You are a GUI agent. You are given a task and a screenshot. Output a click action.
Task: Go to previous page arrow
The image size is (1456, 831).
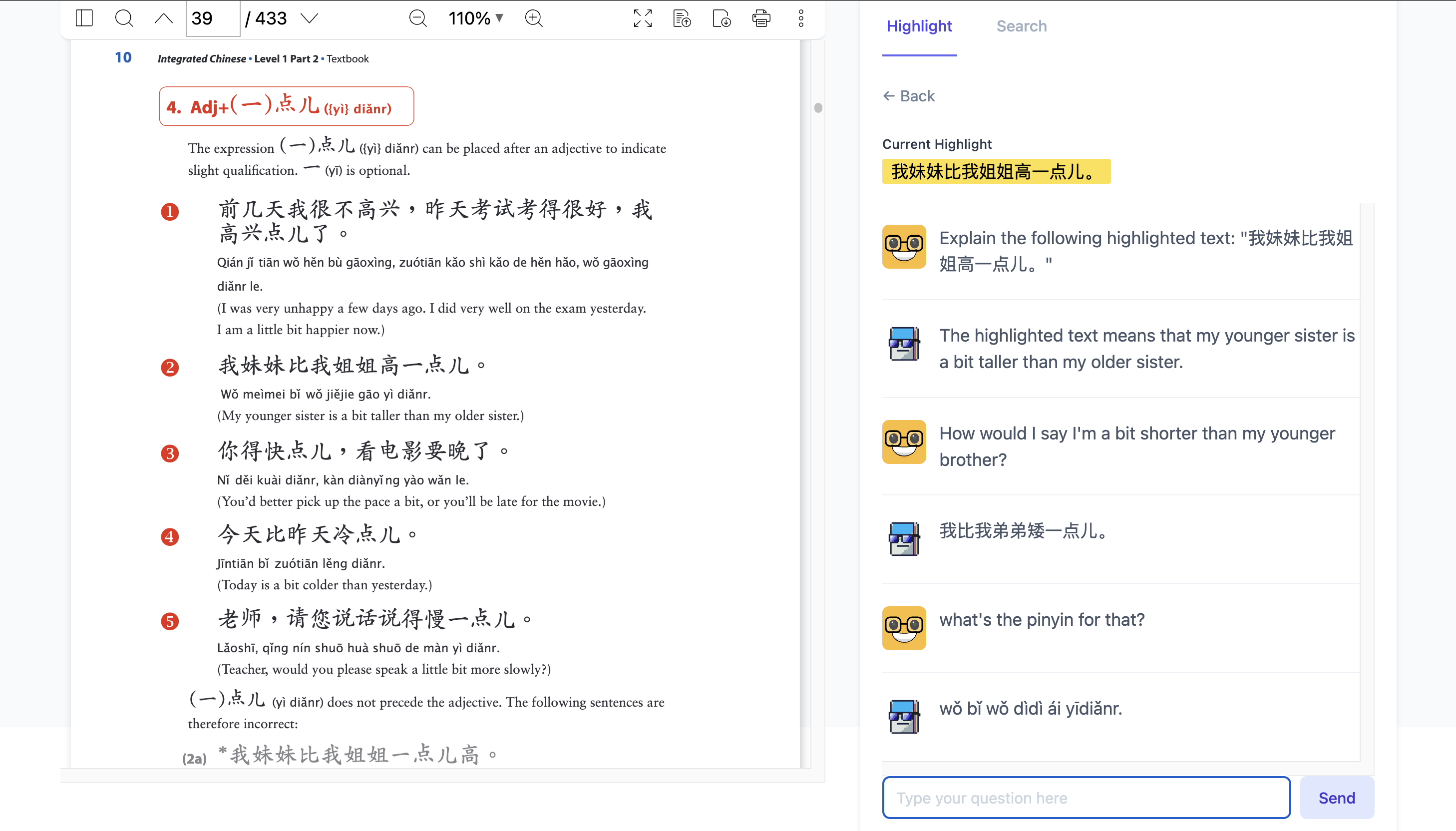point(164,18)
